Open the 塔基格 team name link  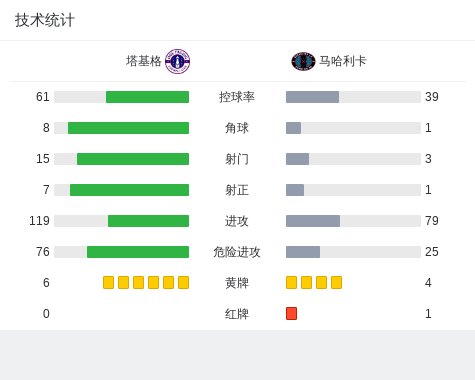click(x=144, y=61)
